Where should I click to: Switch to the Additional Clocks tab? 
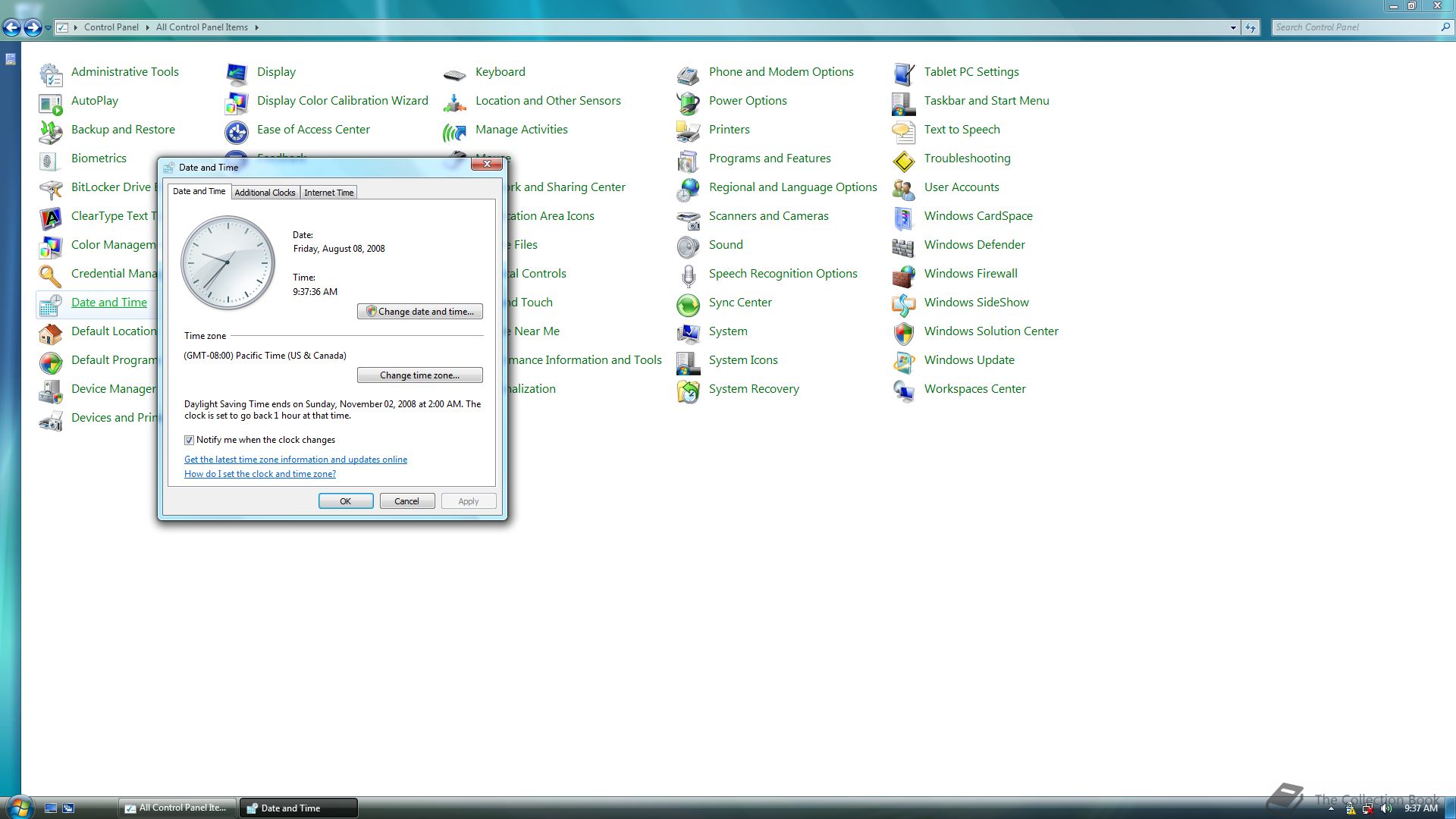point(265,193)
